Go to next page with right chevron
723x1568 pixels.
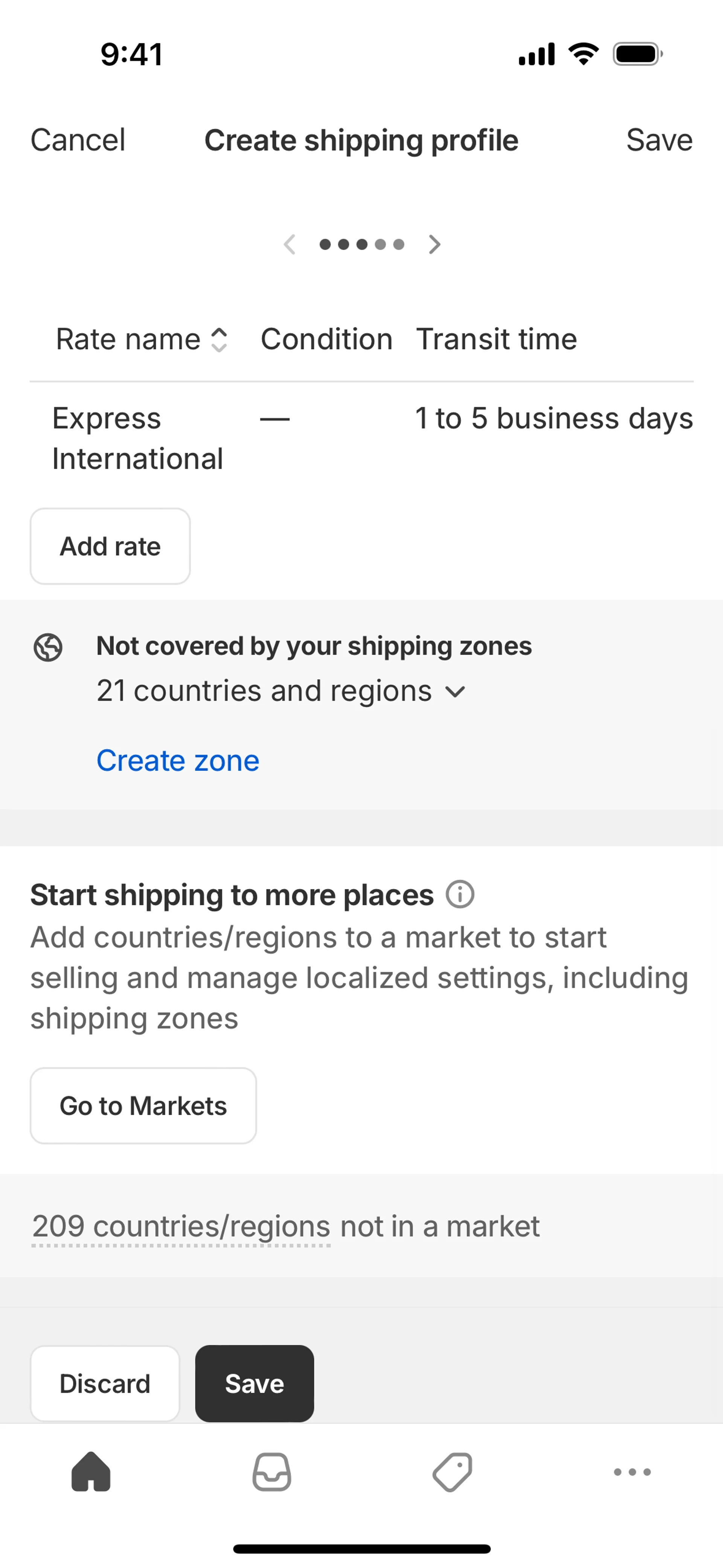pos(435,244)
